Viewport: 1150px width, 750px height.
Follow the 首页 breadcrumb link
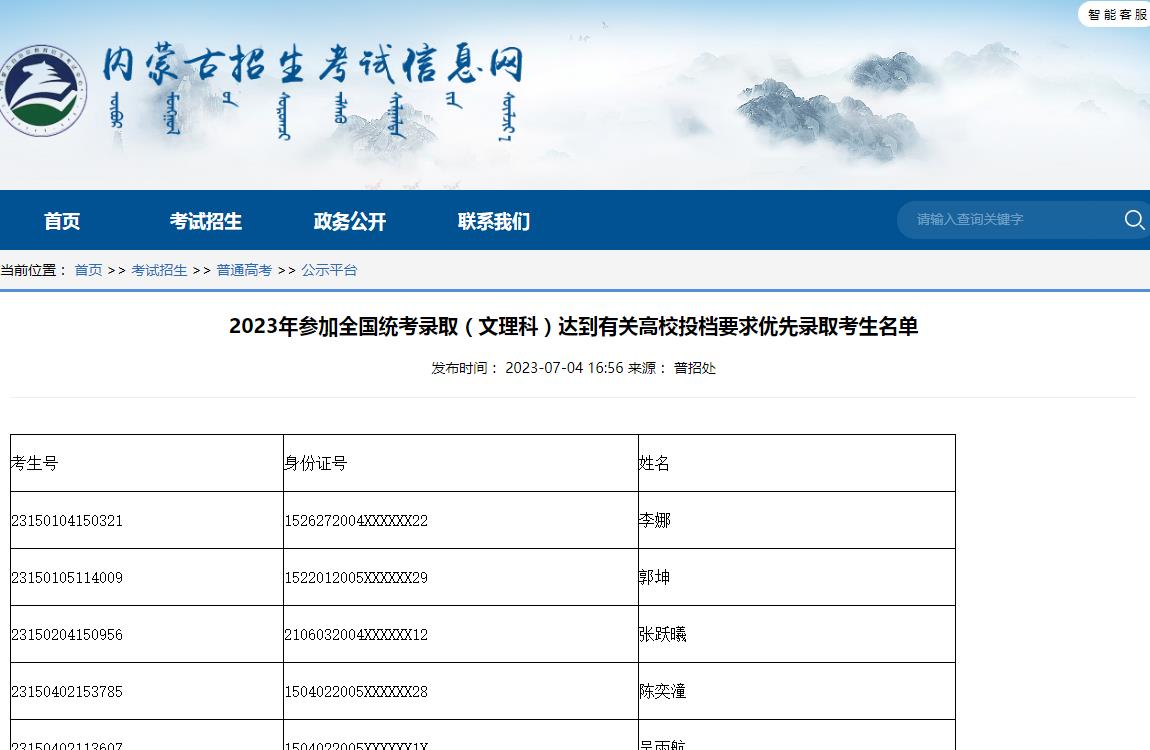pos(88,270)
